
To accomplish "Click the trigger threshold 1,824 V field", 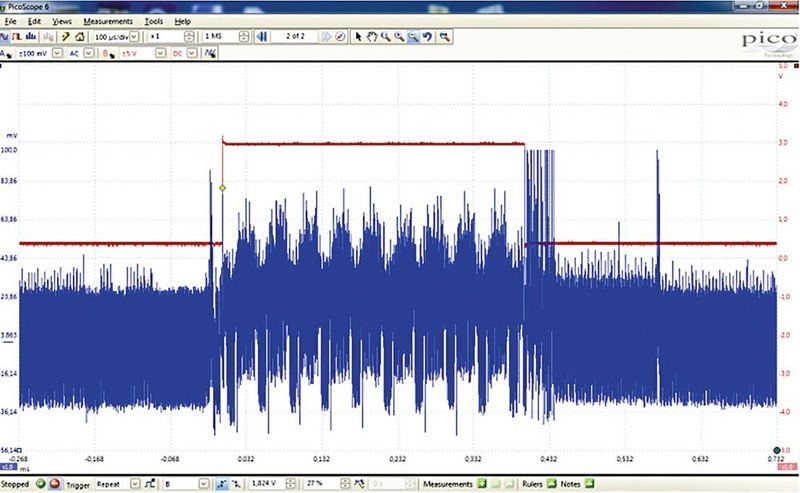I will [x=264, y=484].
